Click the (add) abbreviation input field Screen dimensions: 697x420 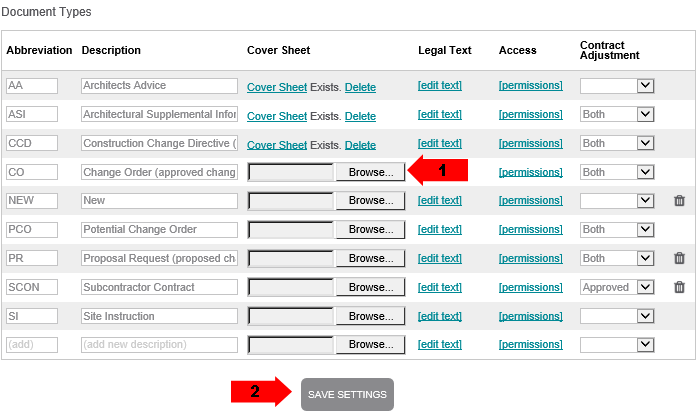(32, 344)
